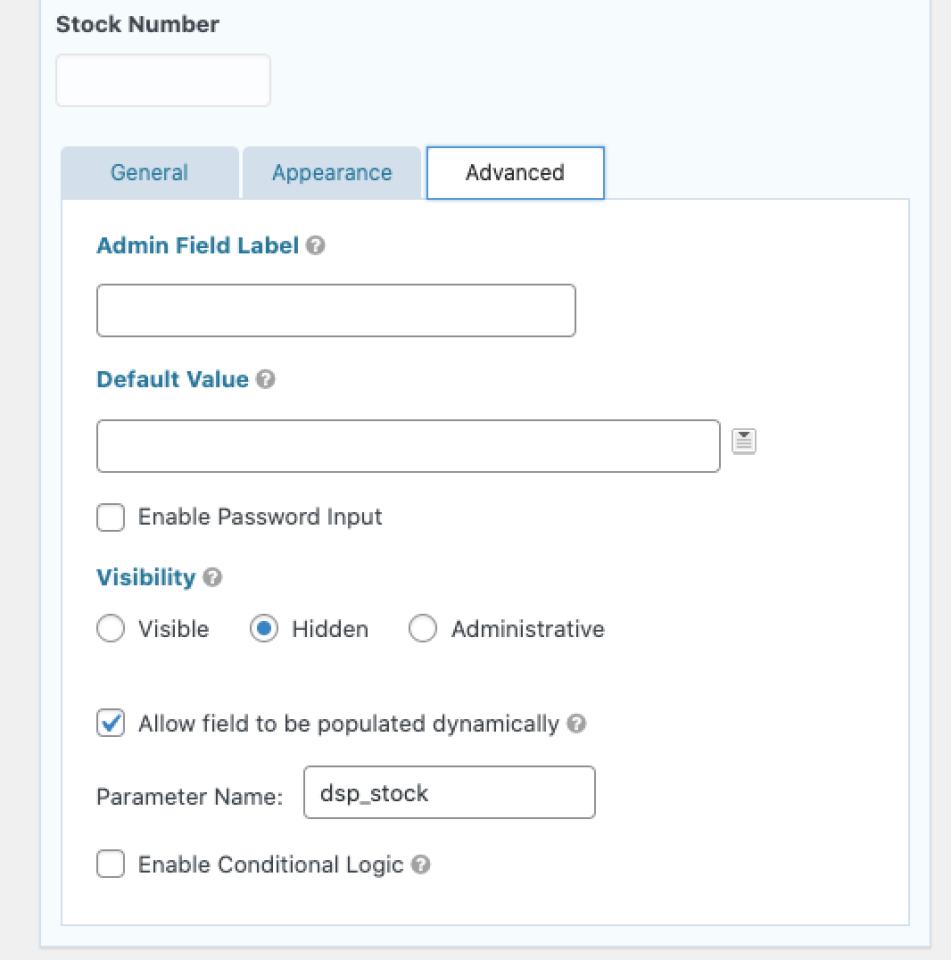
Task: Click the Stock Number preview input
Action: [x=163, y=81]
